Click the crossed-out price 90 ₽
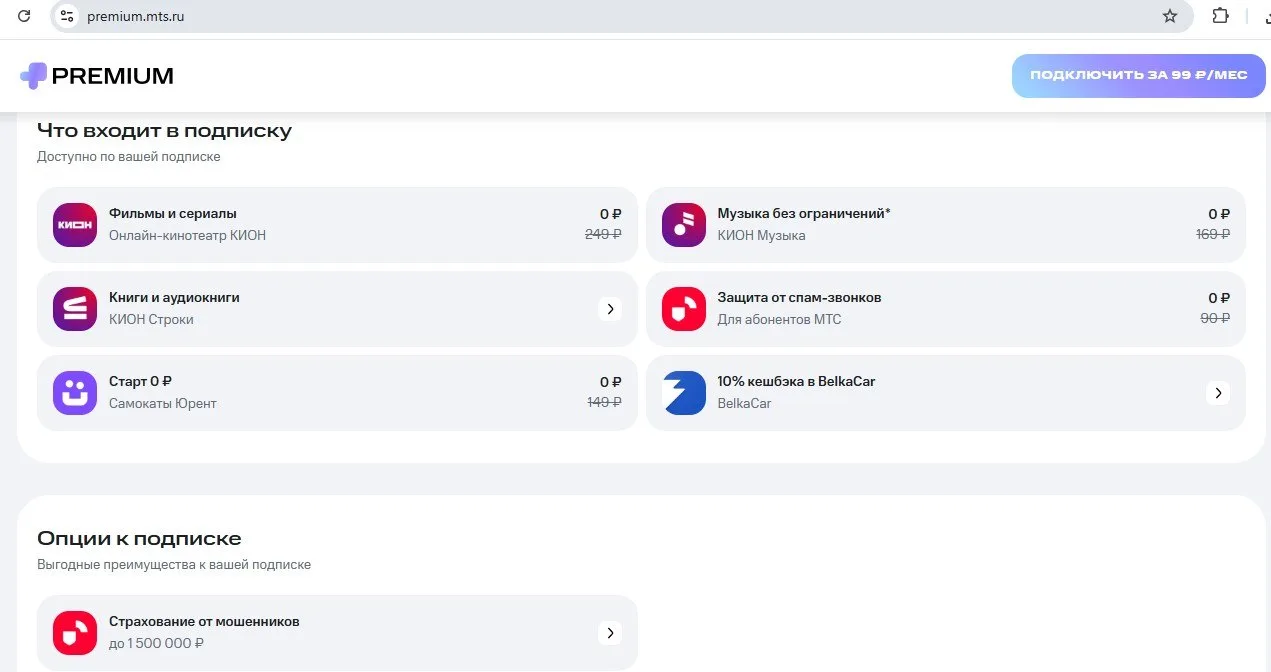The height and width of the screenshot is (672, 1271). pos(1215,318)
